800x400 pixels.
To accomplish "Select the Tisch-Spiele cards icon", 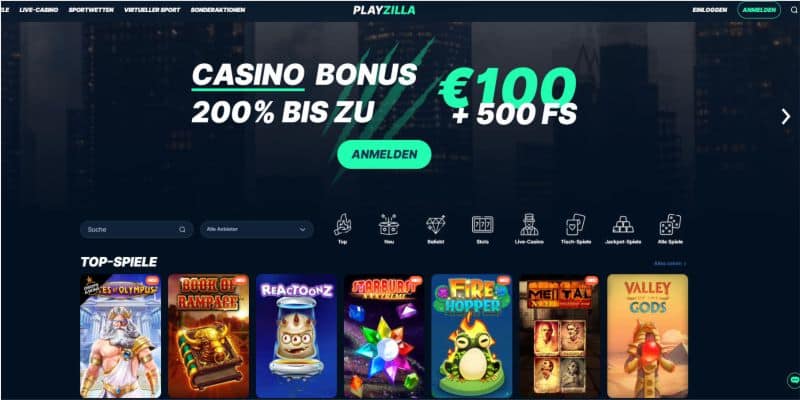I will [x=576, y=224].
